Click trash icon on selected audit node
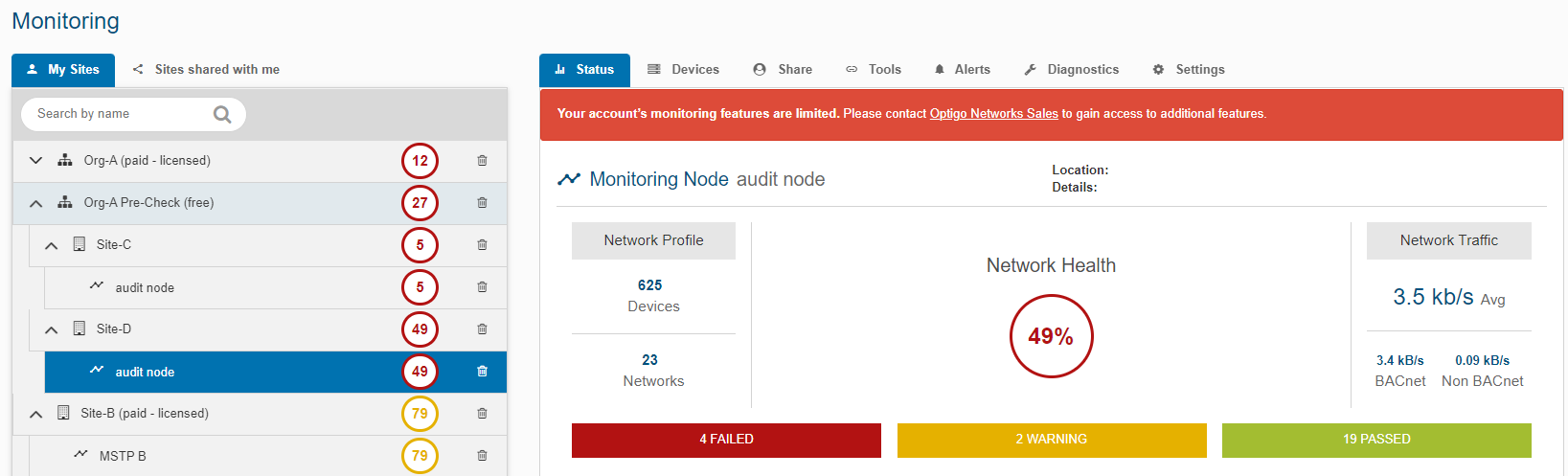The image size is (1568, 476). 482,372
